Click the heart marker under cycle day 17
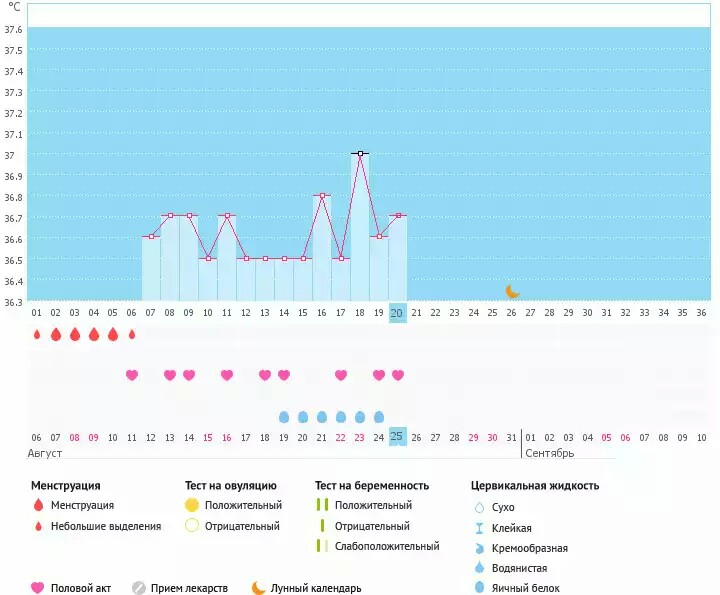Viewport: 720px width, 595px height. [x=341, y=375]
